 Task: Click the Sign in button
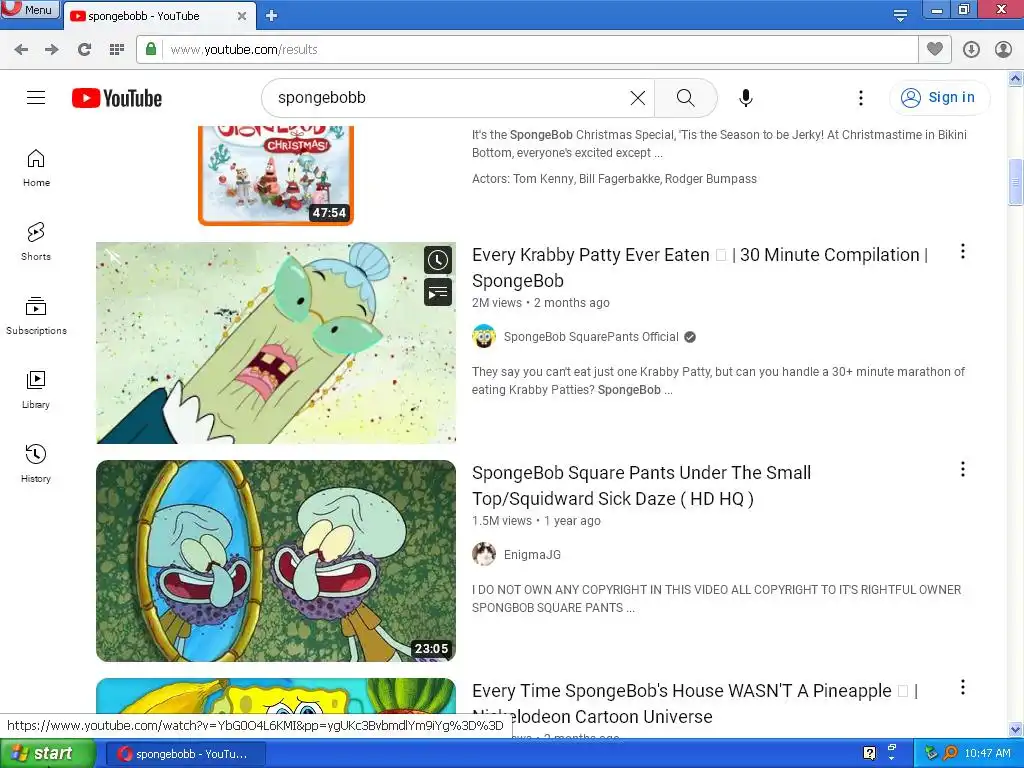click(939, 98)
